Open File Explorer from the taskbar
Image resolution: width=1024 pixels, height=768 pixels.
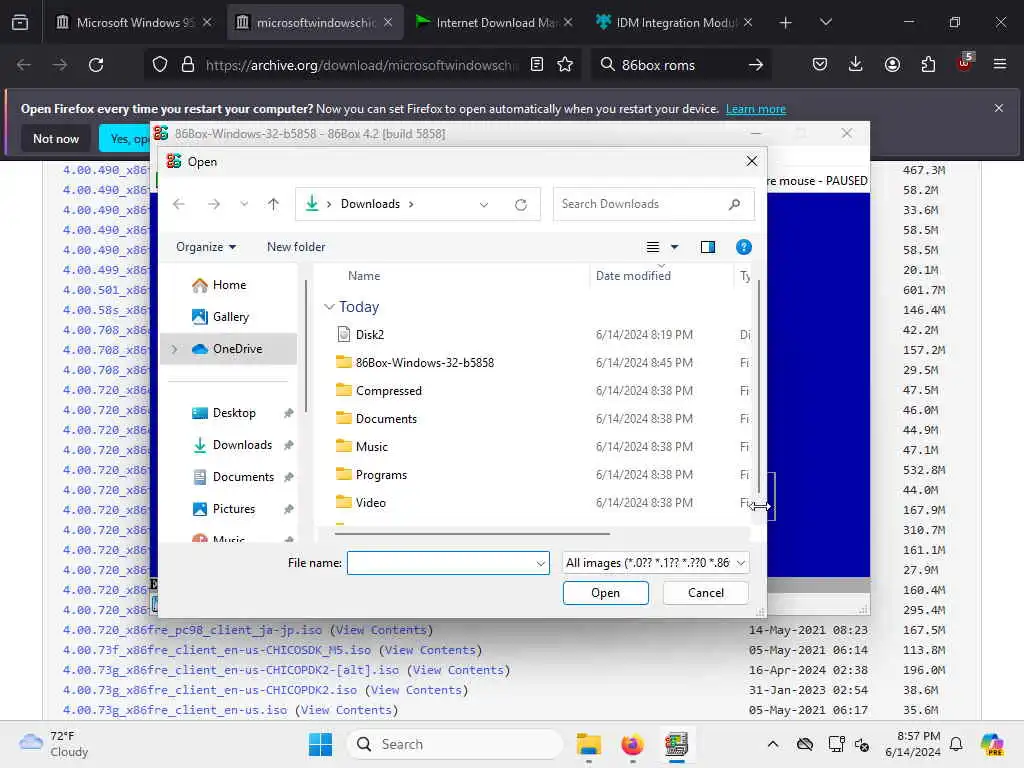coord(588,744)
